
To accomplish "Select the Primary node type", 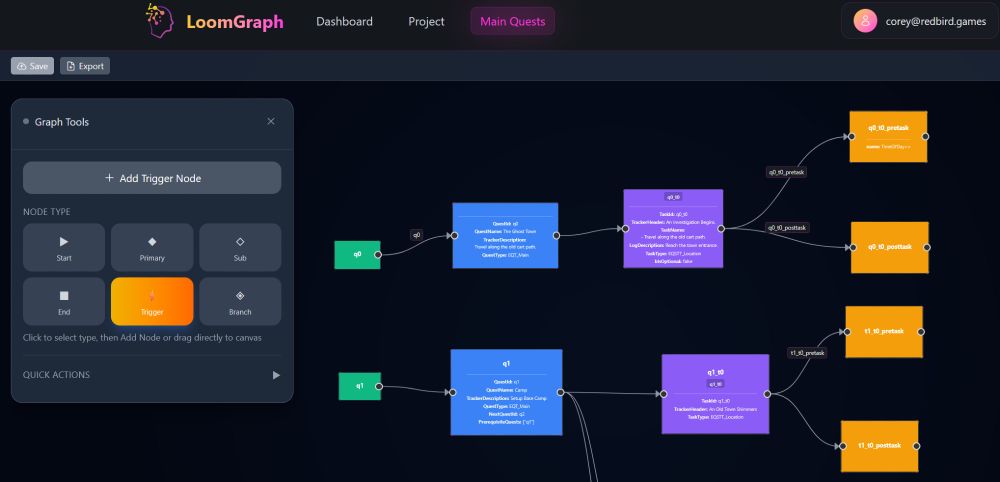I will coord(152,247).
